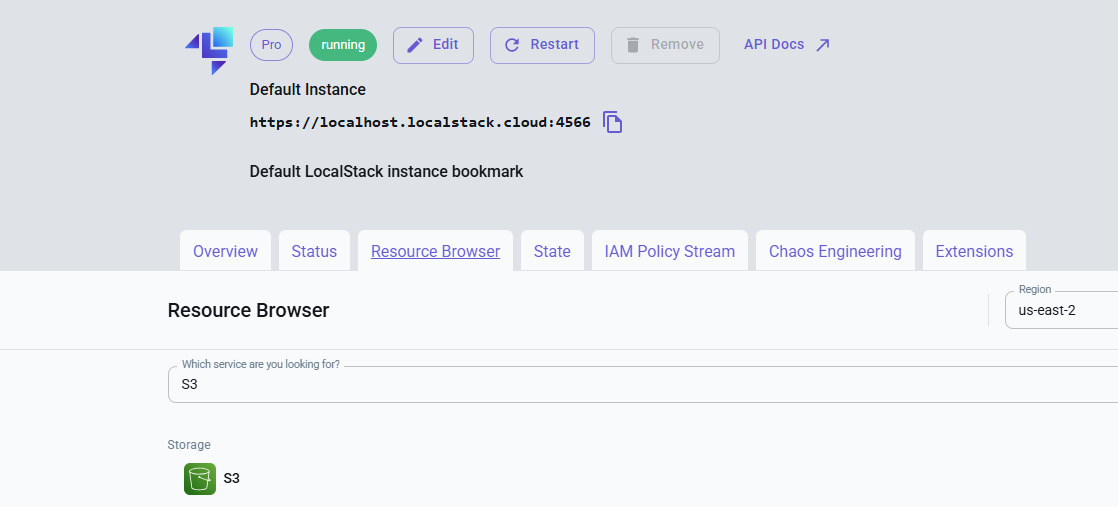Open the Region dropdown showing us-east-2

[1062, 310]
